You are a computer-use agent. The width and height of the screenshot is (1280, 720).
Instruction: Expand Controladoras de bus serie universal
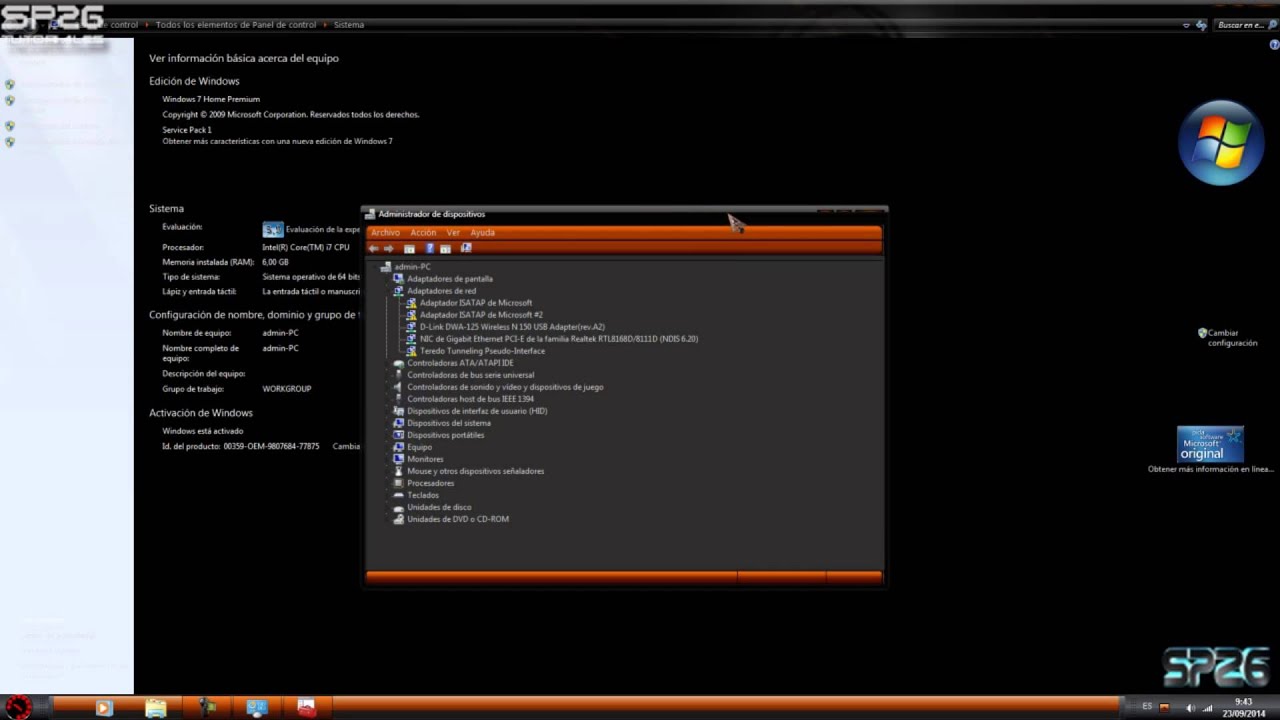(x=388, y=375)
